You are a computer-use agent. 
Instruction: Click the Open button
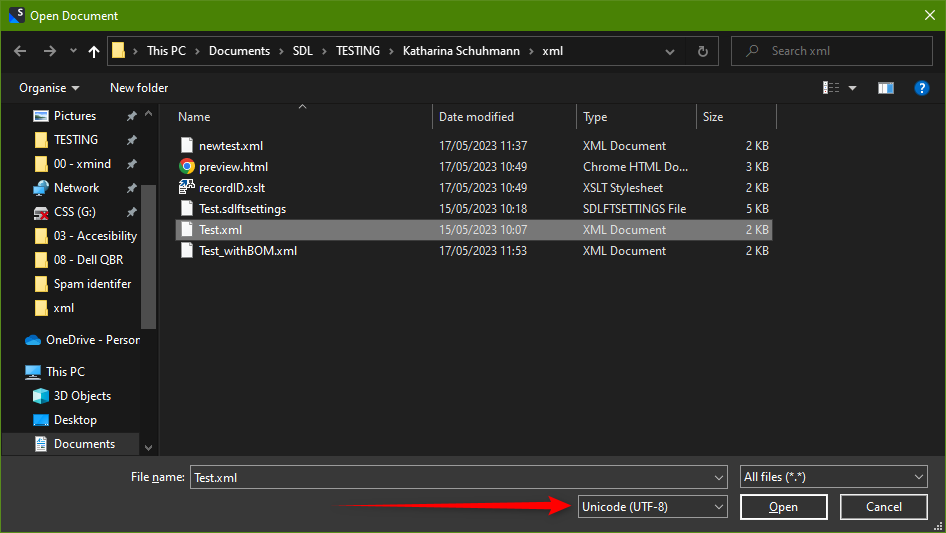(x=783, y=508)
